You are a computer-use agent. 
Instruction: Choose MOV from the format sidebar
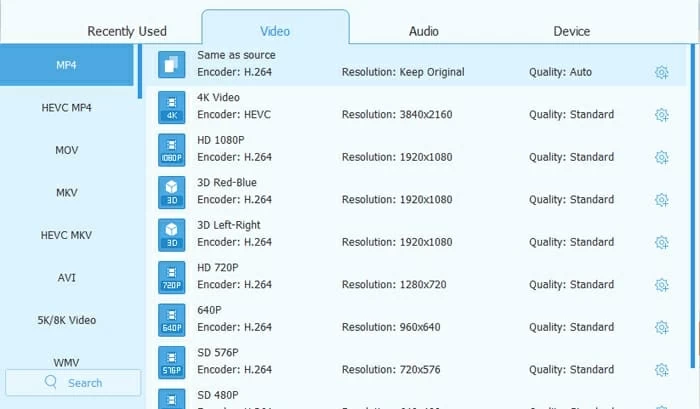pos(67,150)
